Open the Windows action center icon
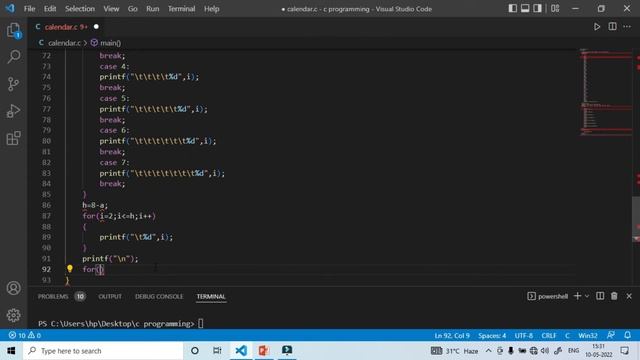Image resolution: width=640 pixels, height=360 pixels. [x=624, y=351]
